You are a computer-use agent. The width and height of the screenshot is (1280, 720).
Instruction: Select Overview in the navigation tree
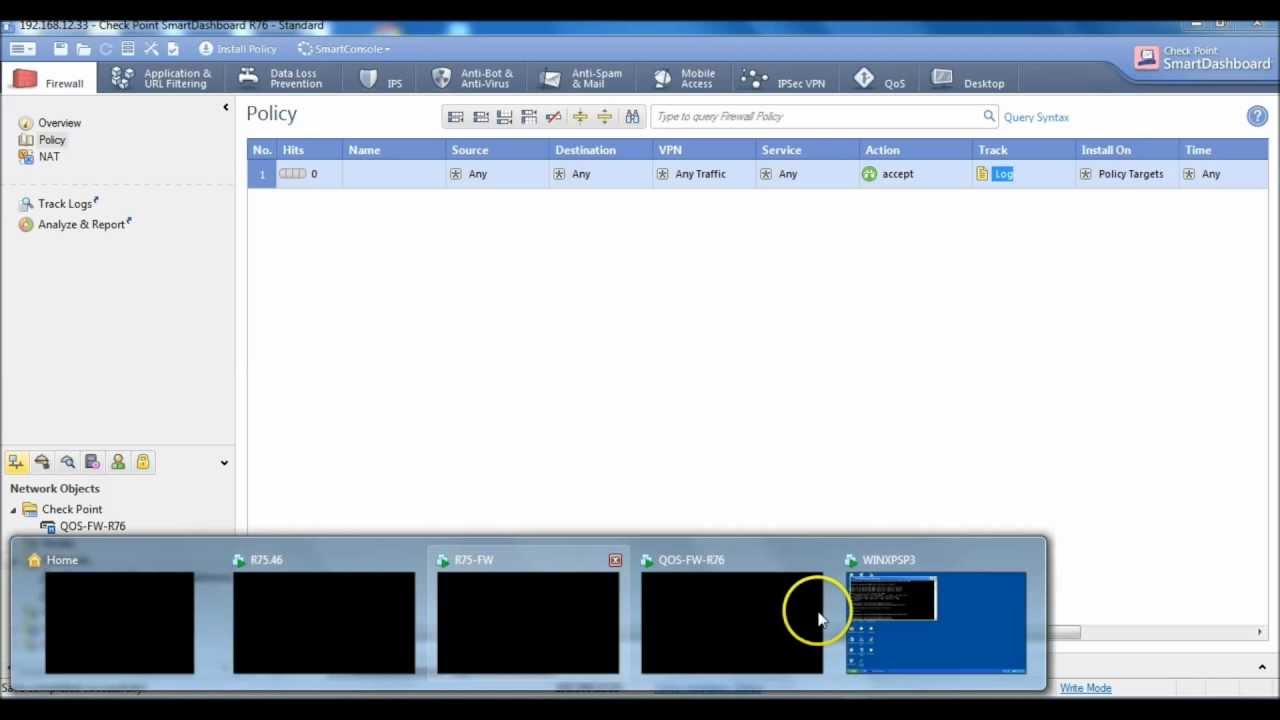pyautogui.click(x=59, y=123)
